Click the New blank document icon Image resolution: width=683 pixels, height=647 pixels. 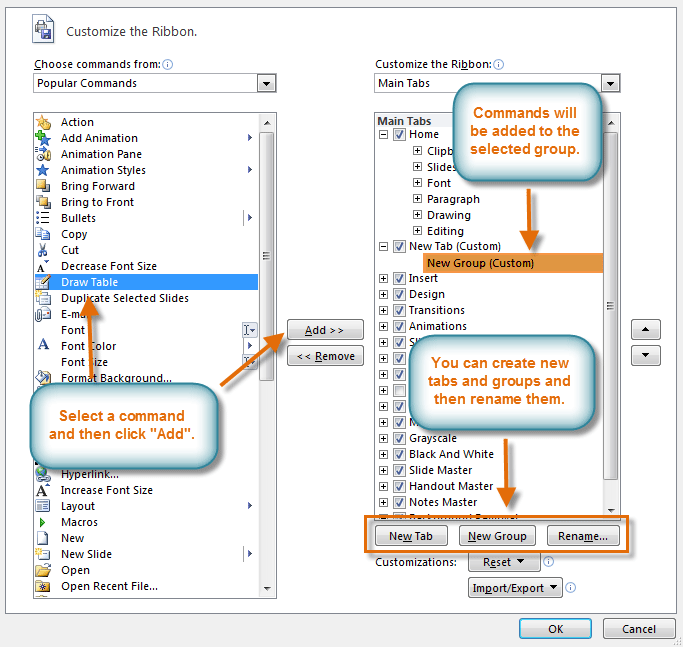[43, 538]
